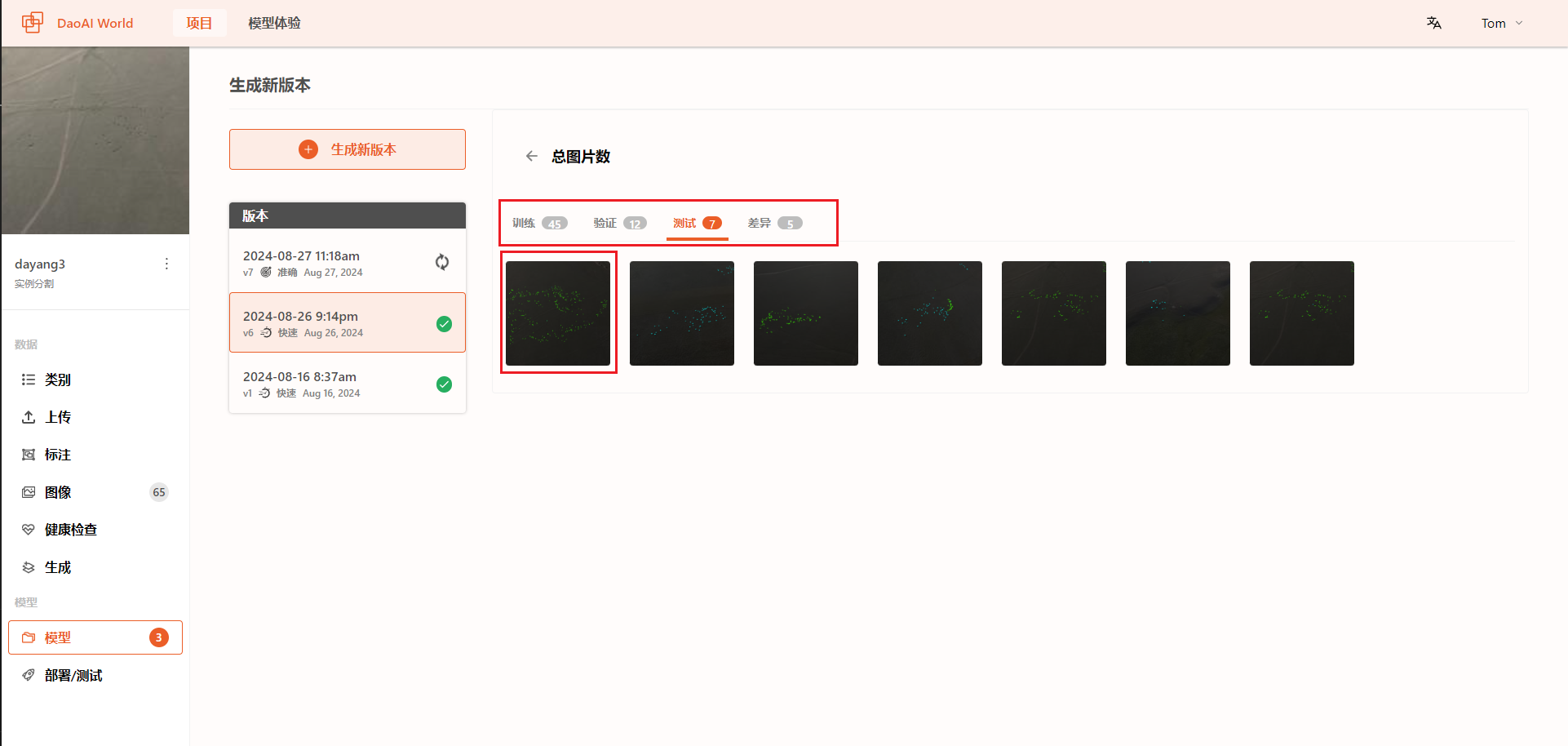Switch to 模型体验 in top navigation

274,23
